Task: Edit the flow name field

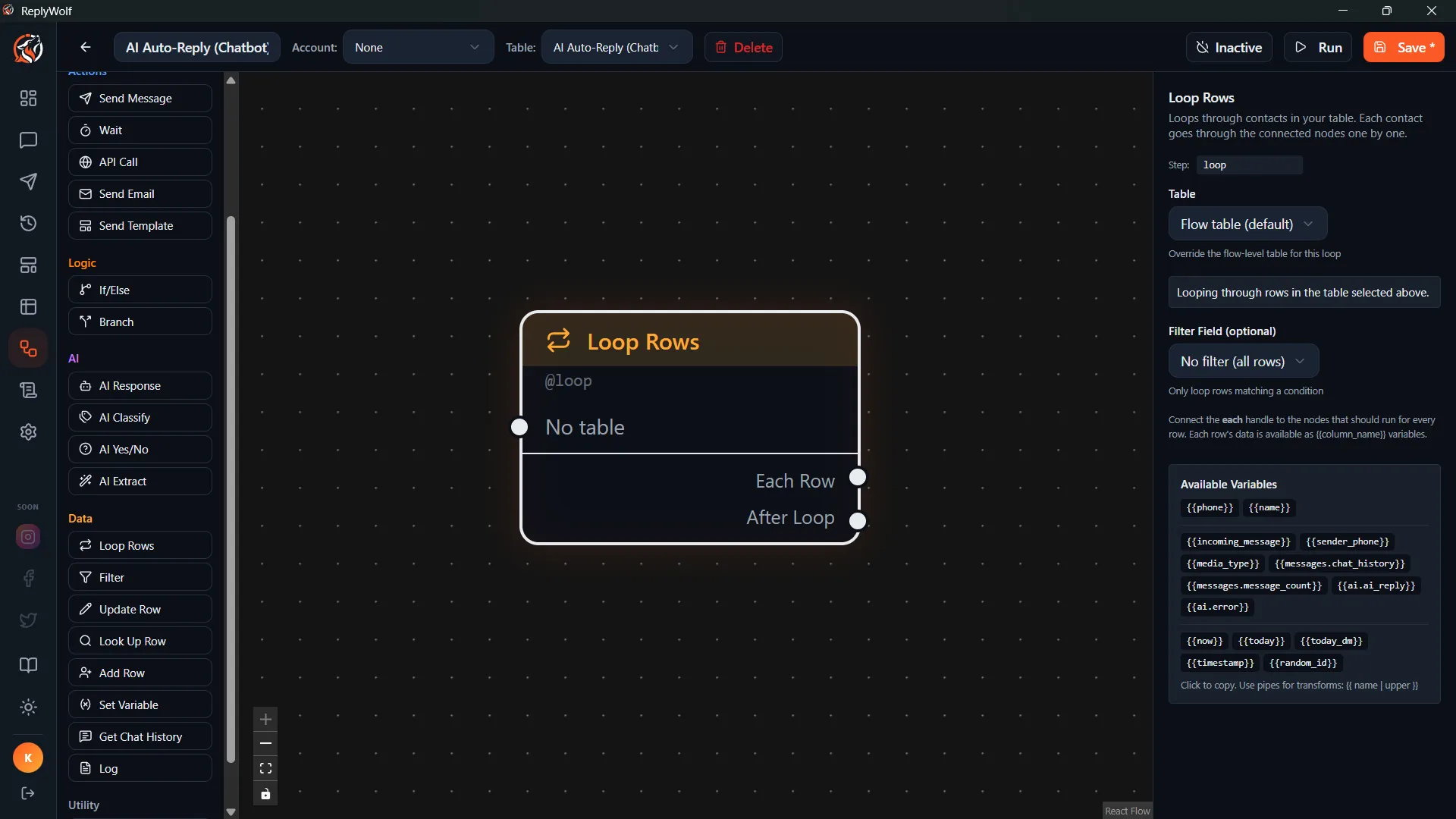Action: pos(197,47)
